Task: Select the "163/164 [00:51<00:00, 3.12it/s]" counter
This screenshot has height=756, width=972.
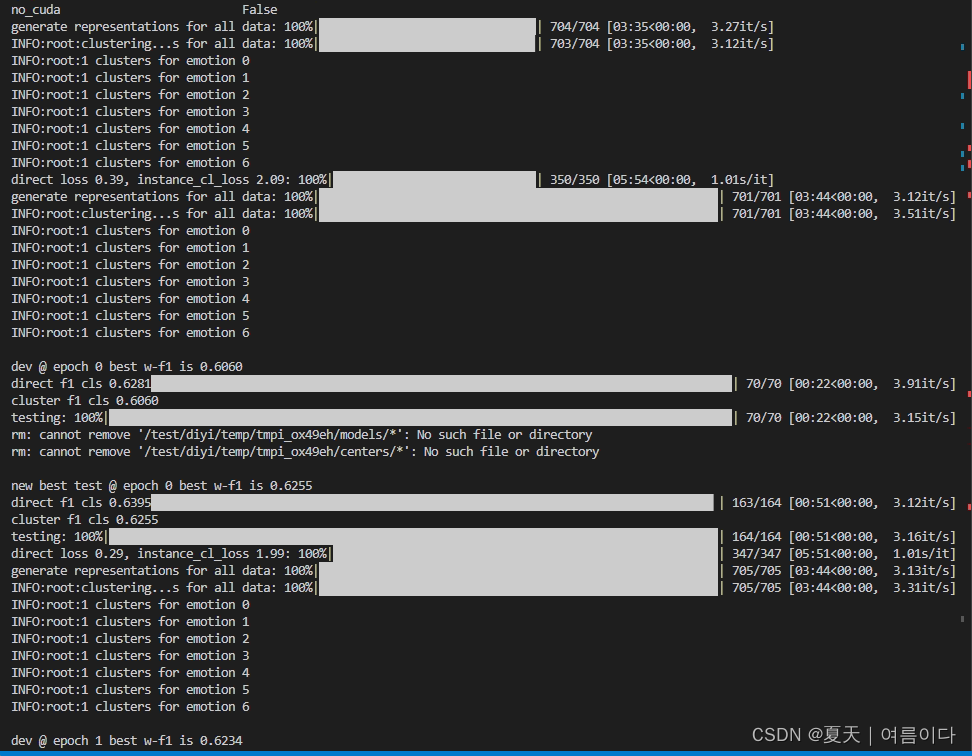Action: [x=844, y=503]
